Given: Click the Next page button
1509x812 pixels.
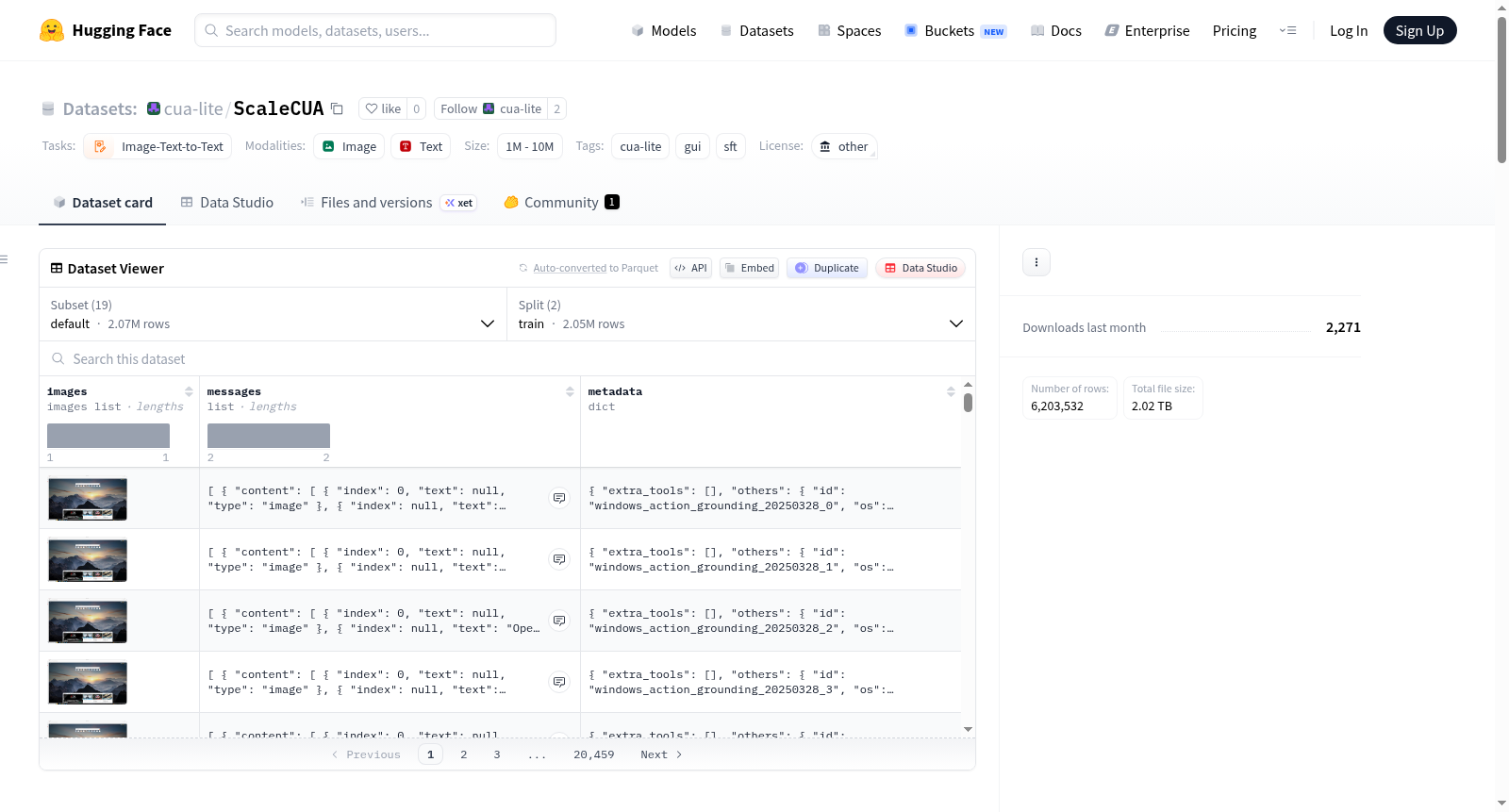Looking at the screenshot, I should click(x=661, y=754).
